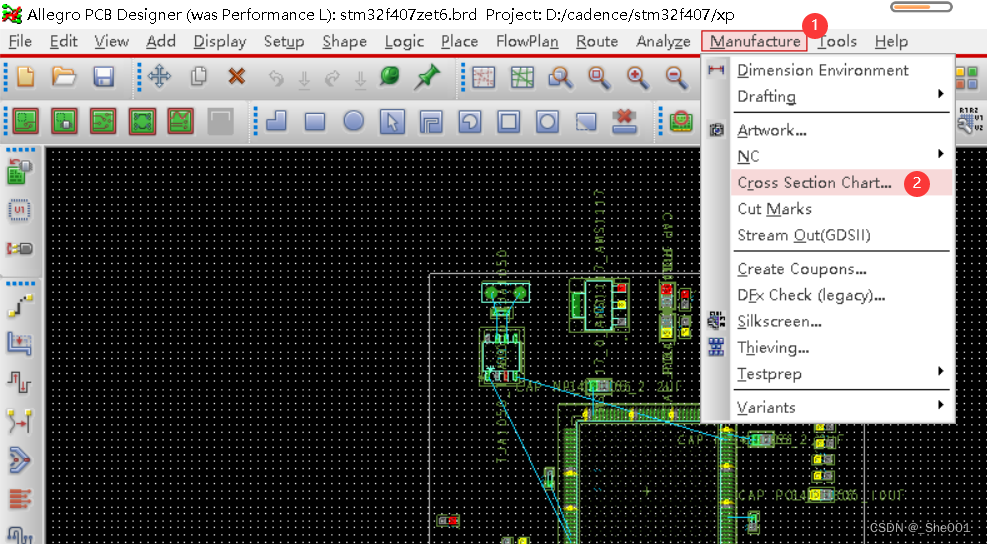Open the Setup menu

[x=284, y=41]
